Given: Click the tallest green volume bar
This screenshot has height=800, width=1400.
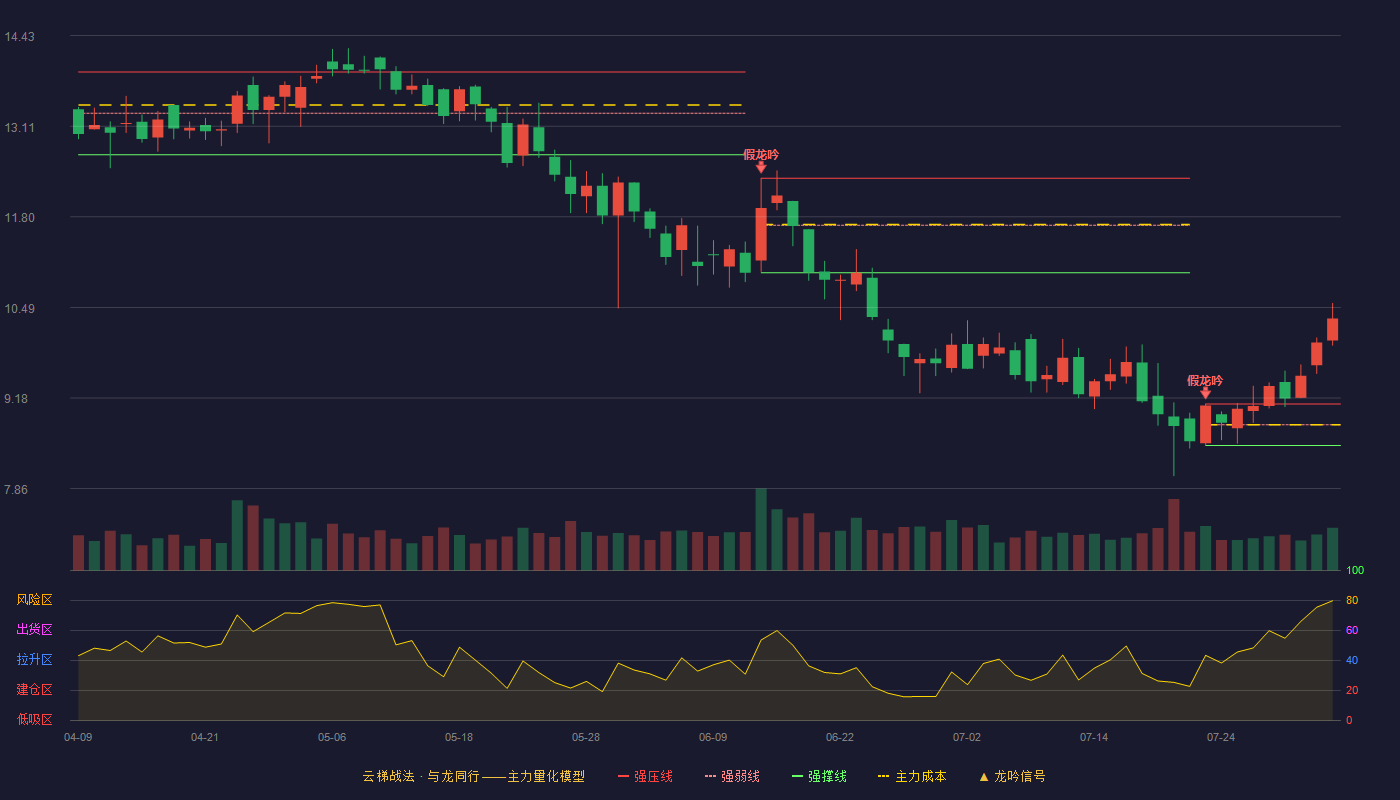Looking at the screenshot, I should click(x=761, y=529).
